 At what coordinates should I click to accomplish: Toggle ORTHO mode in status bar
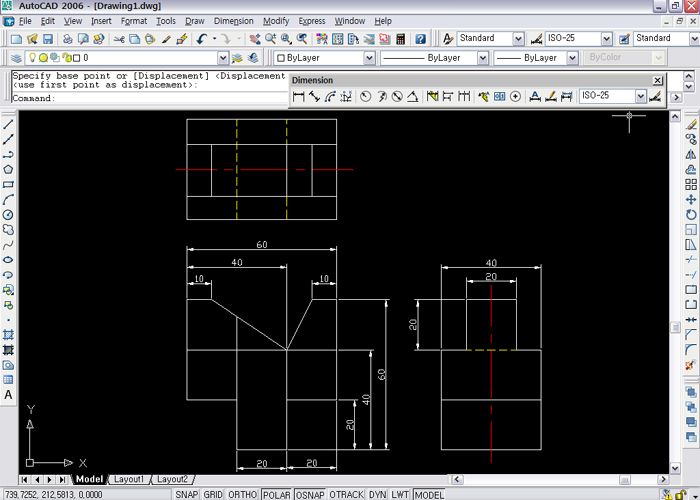242,495
